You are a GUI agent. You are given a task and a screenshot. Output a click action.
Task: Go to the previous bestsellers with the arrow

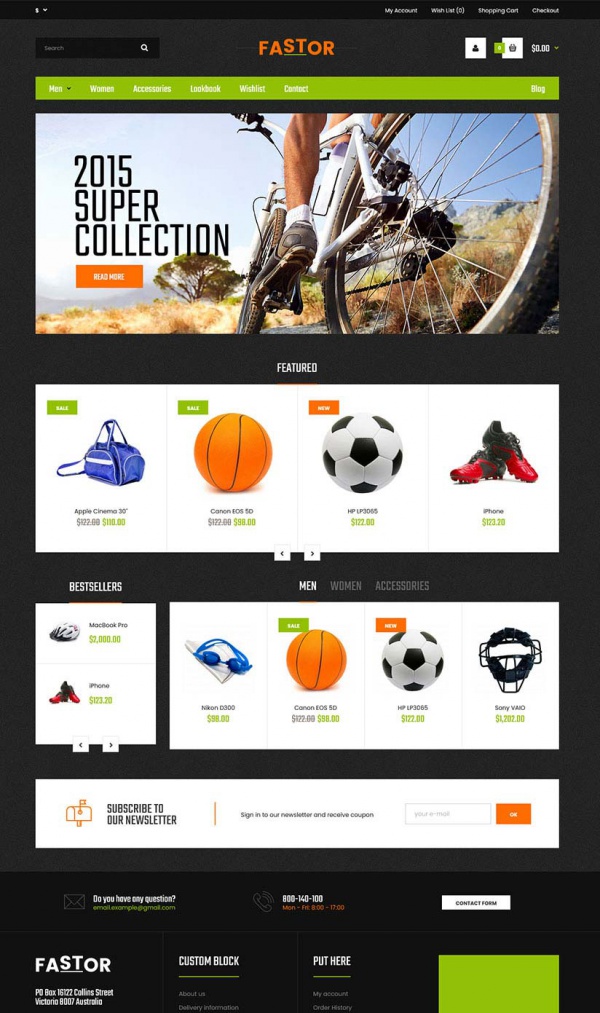click(x=81, y=745)
